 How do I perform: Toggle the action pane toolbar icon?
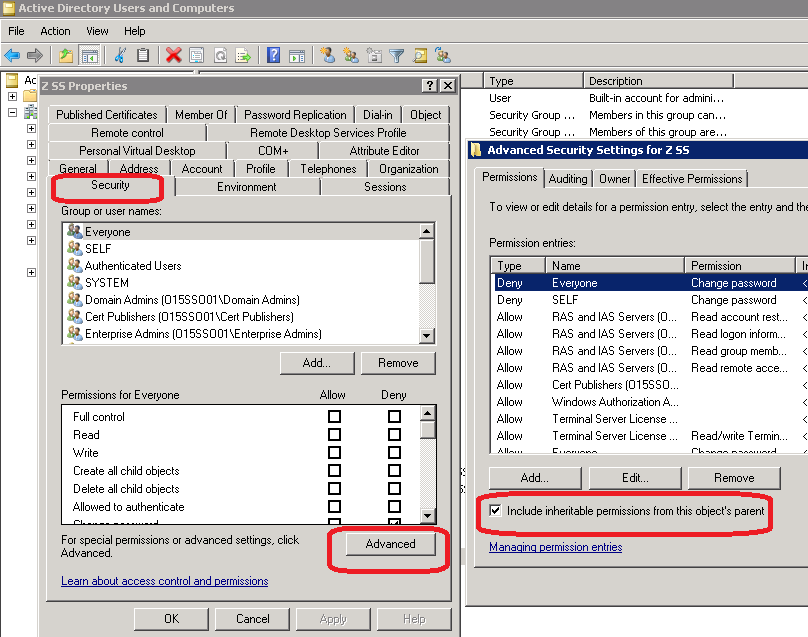coord(297,55)
